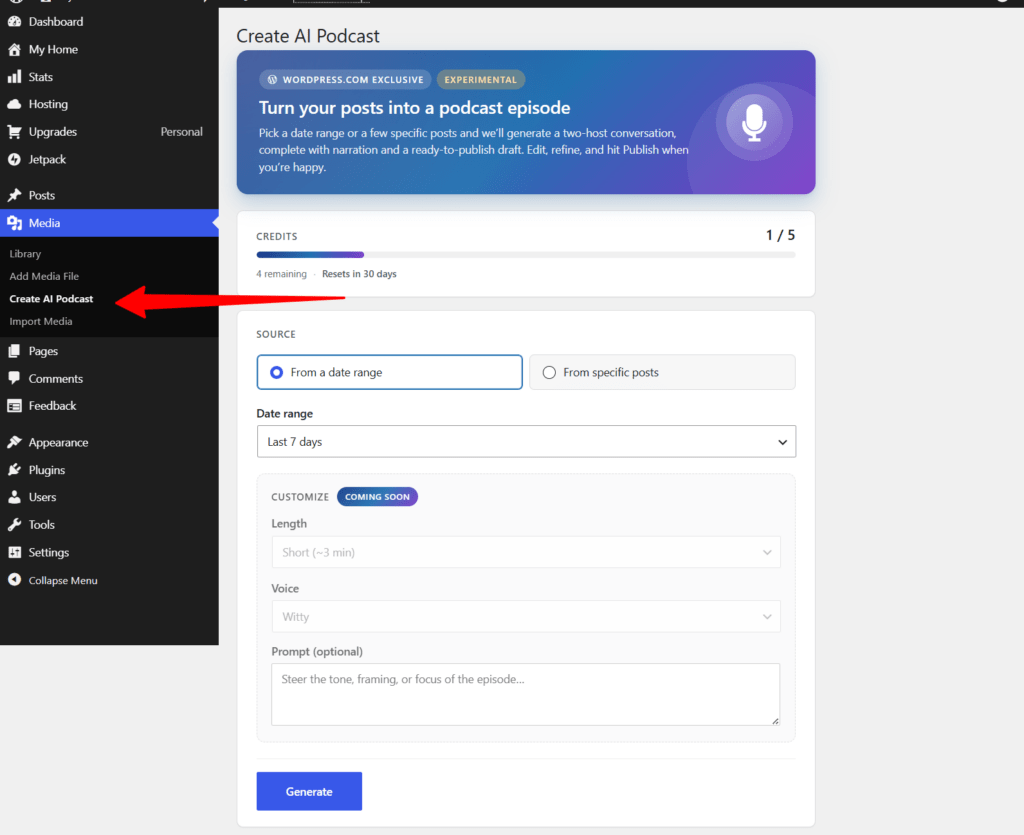Click the Users person icon

14,497
